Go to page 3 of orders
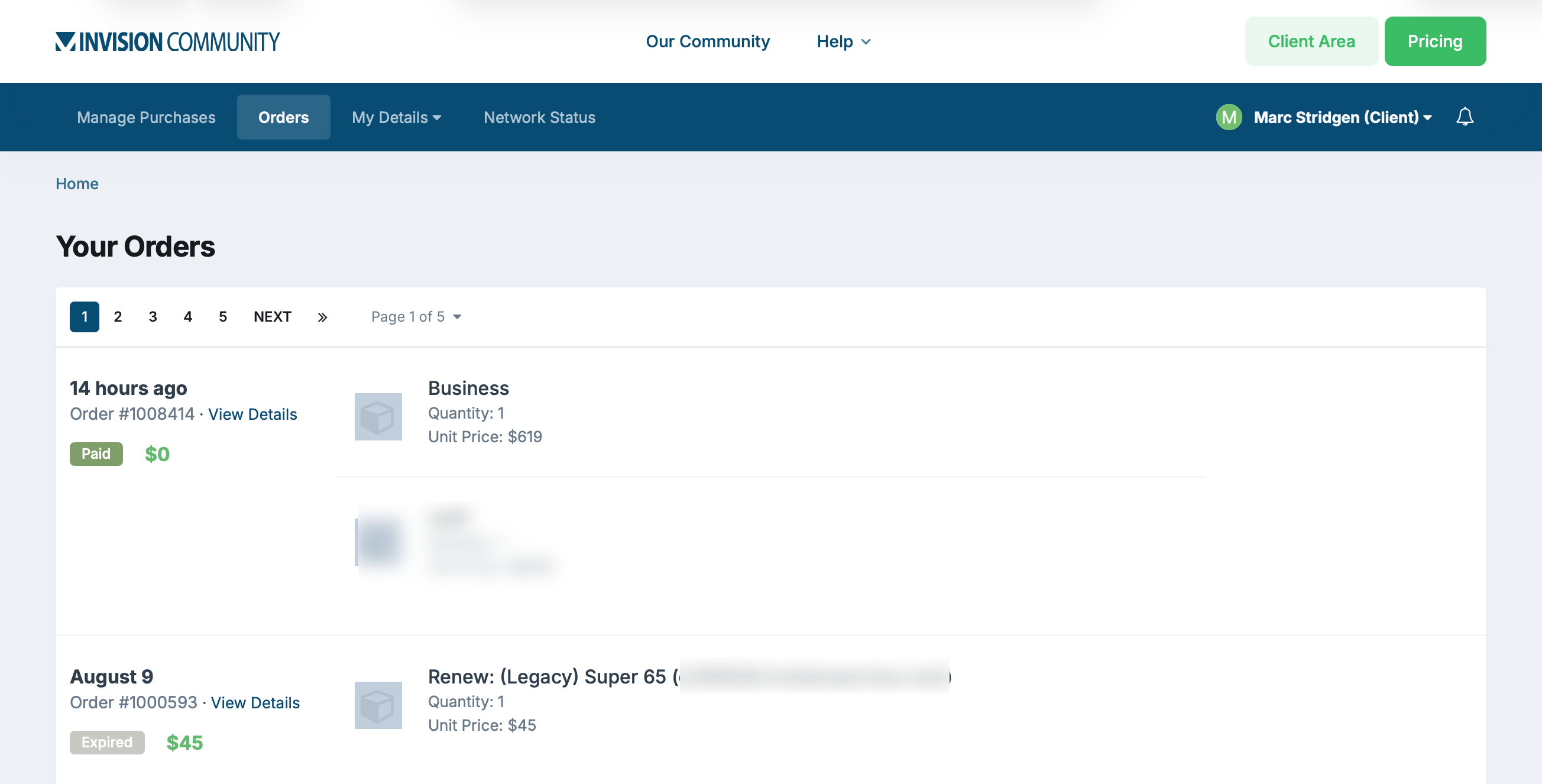The width and height of the screenshot is (1542, 784). (153, 316)
